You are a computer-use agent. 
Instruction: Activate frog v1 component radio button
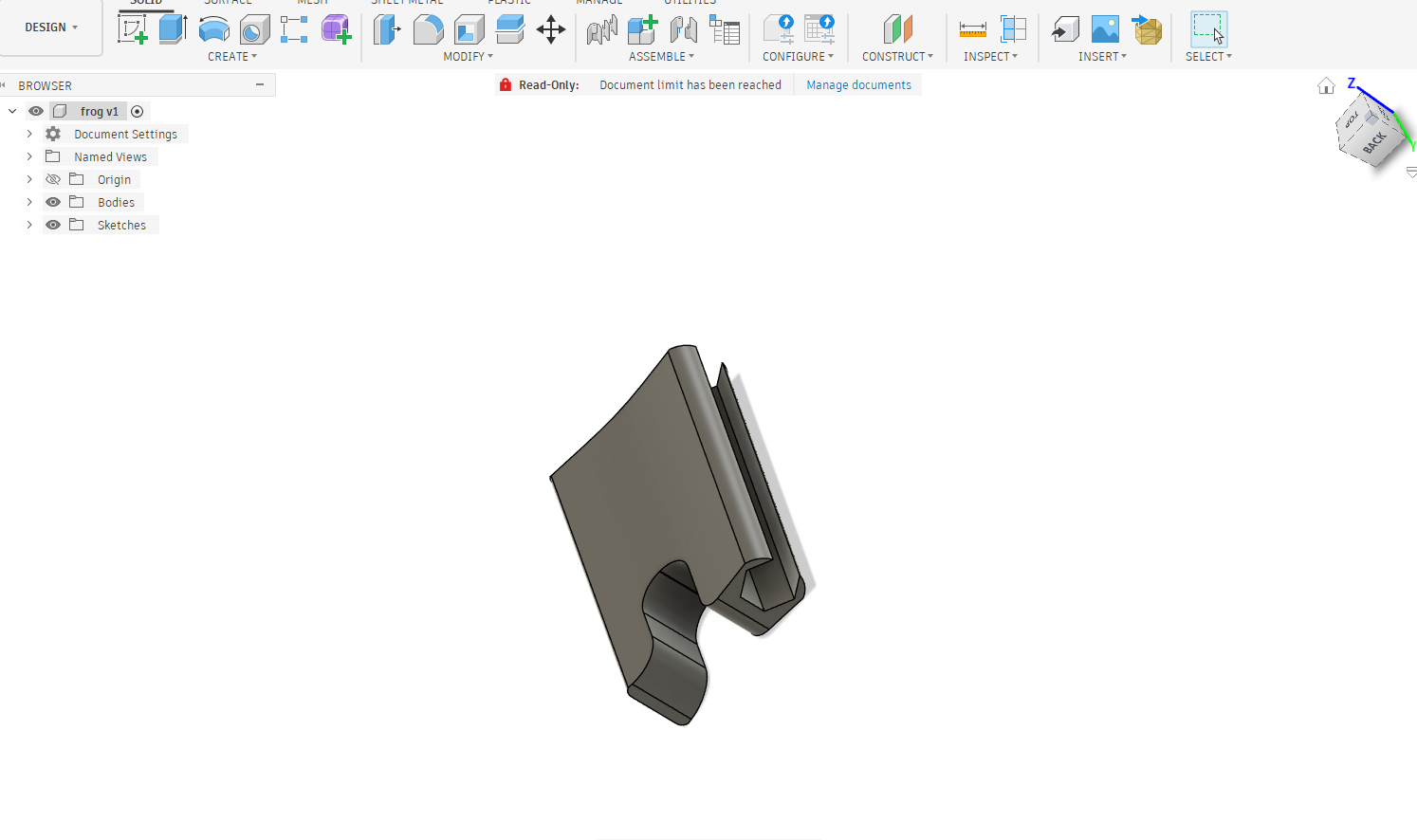click(x=138, y=111)
